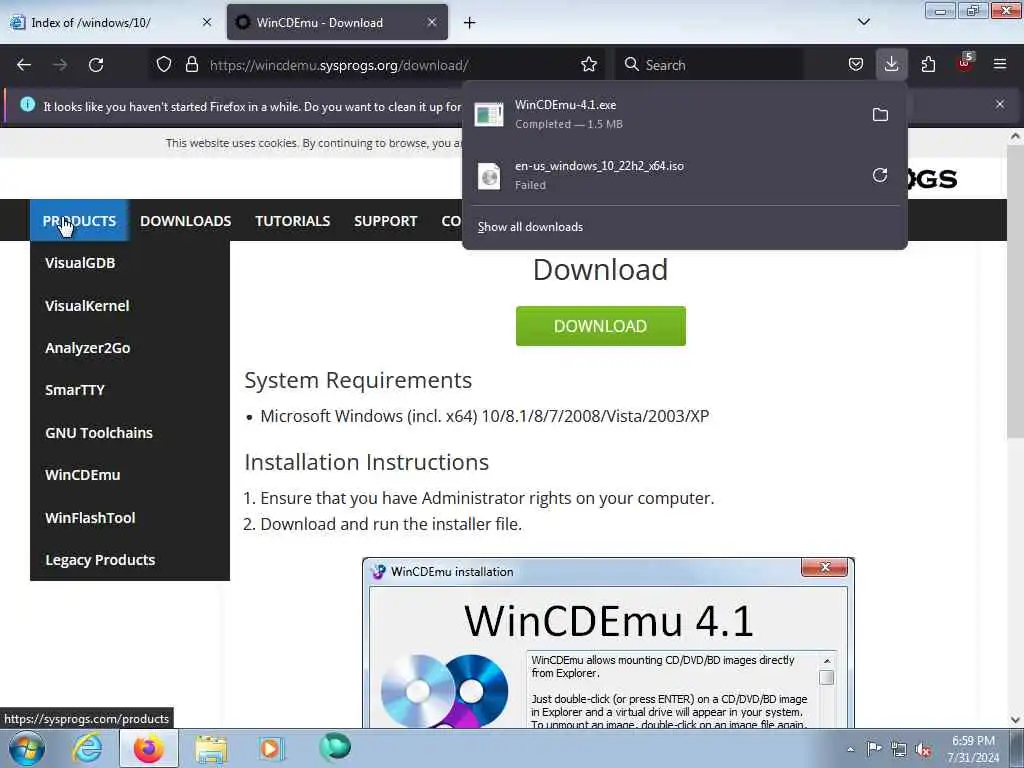Viewport: 1024px width, 768px height.
Task: Retry the failed windows_10 iso download
Action: (x=880, y=175)
